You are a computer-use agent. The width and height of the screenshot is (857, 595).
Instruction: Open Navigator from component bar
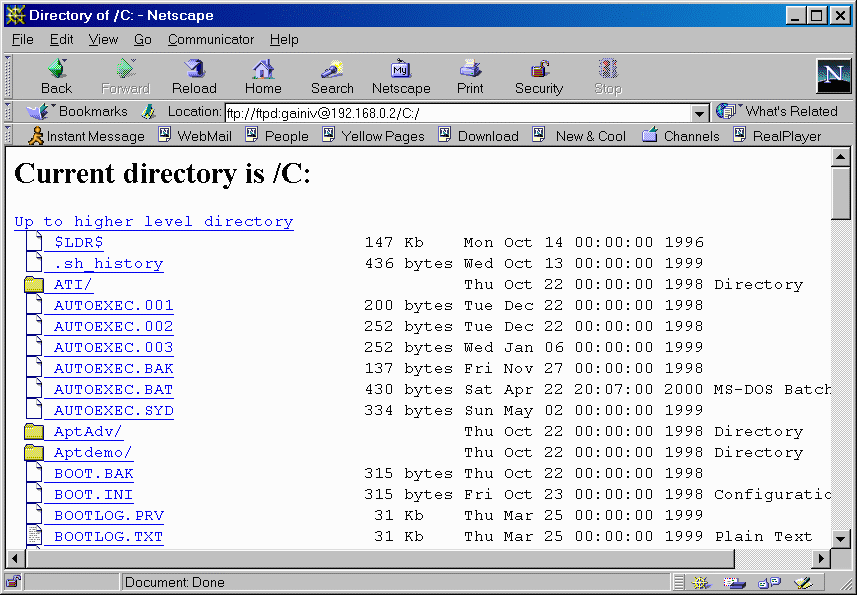coord(702,582)
